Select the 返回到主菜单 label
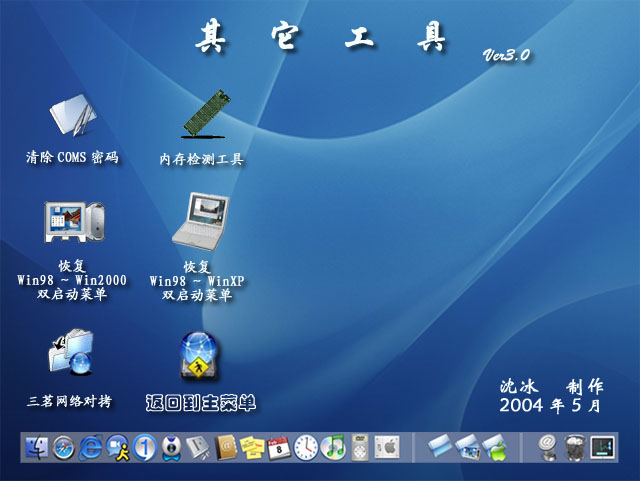640x481 pixels. click(x=200, y=403)
